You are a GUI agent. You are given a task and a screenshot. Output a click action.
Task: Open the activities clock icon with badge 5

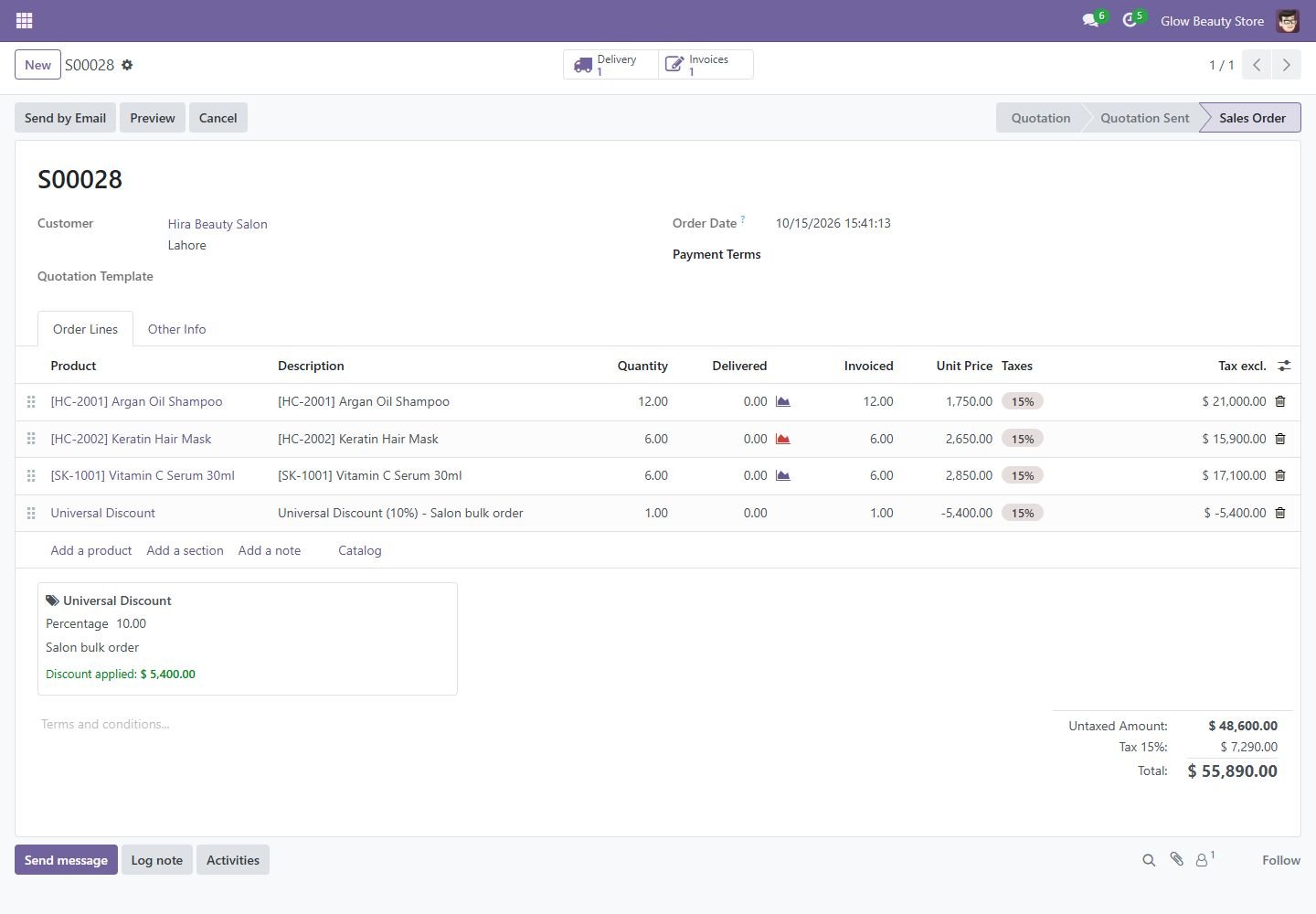pyautogui.click(x=1131, y=20)
